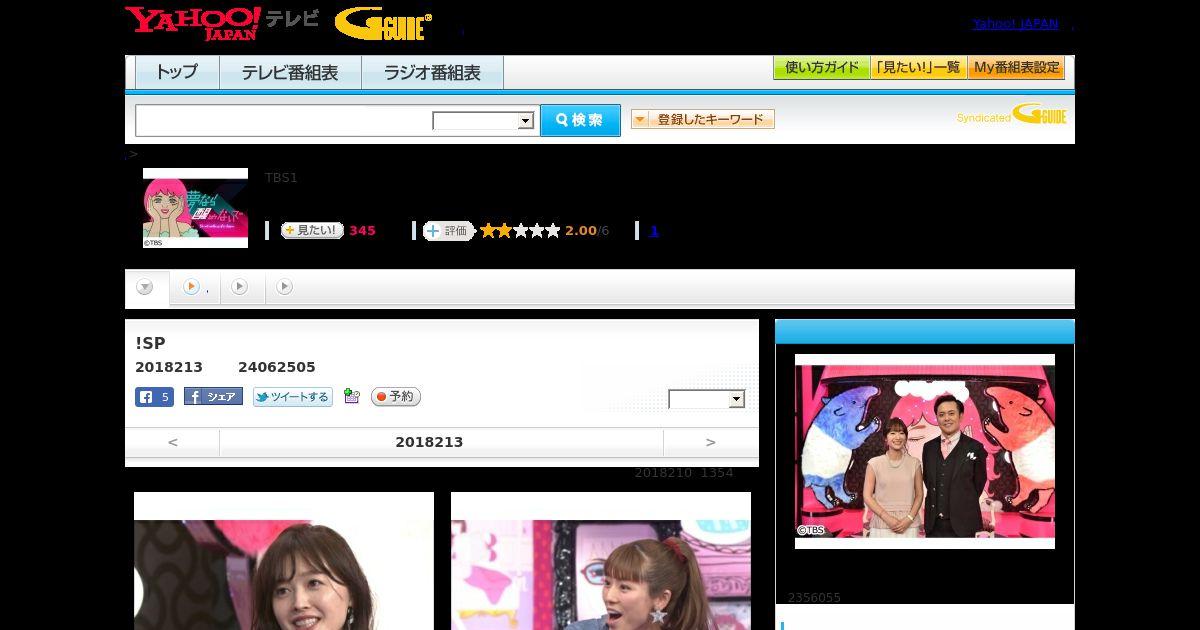This screenshot has height=630, width=1200.
Task: Select the first tab with down-arrow icon
Action: tap(146, 288)
